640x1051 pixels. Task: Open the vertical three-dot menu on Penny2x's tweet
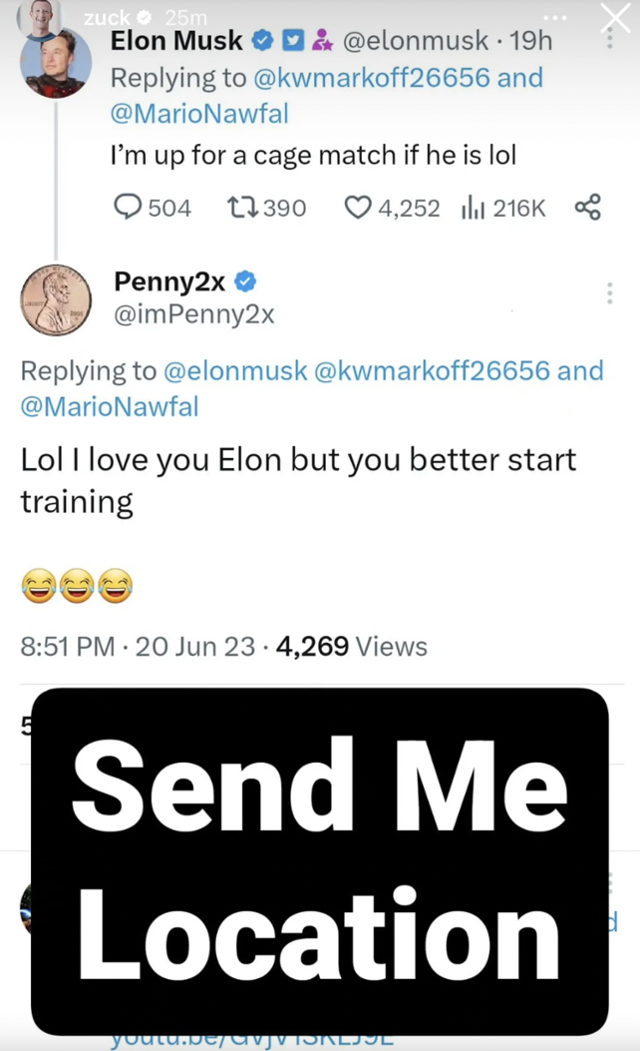610,293
